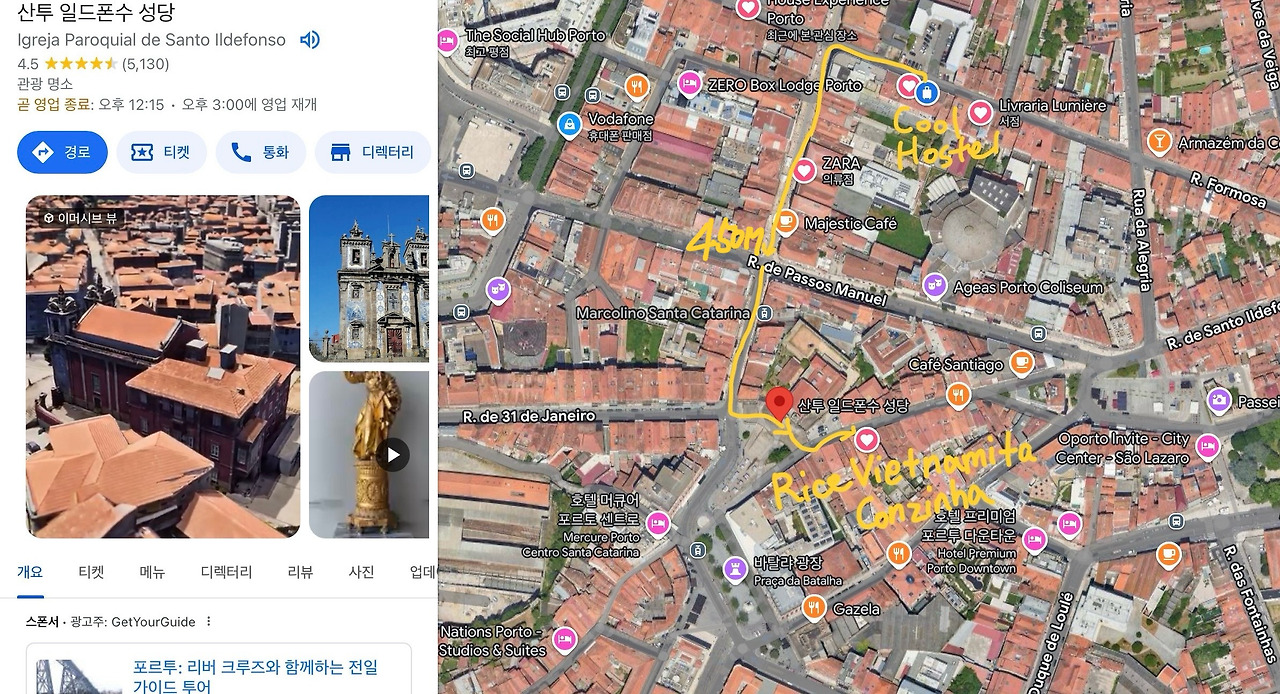Click the Nations Porto Studios hotel marker
Image resolution: width=1280 pixels, height=694 pixels.
[x=564, y=639]
